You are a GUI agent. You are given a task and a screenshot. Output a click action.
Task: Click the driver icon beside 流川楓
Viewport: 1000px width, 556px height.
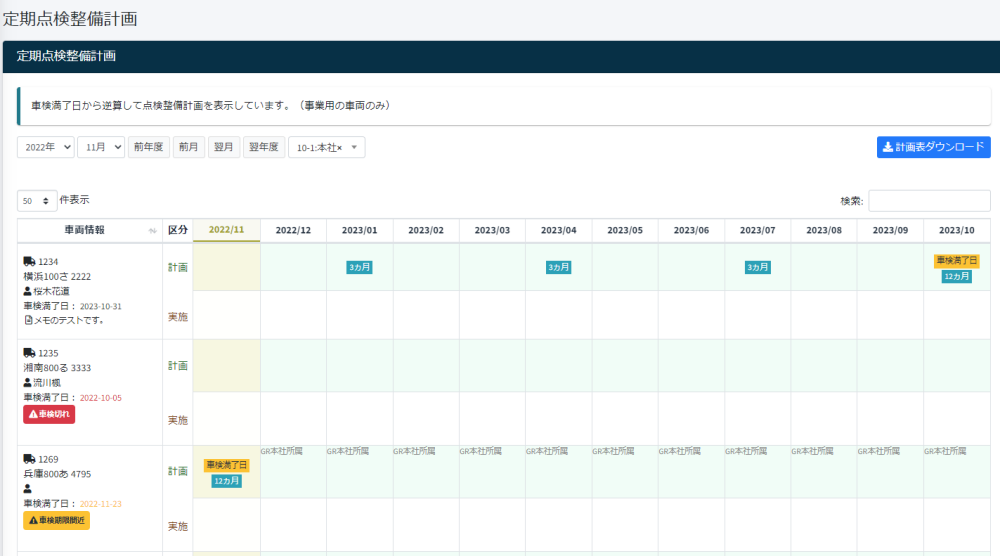click(28, 382)
